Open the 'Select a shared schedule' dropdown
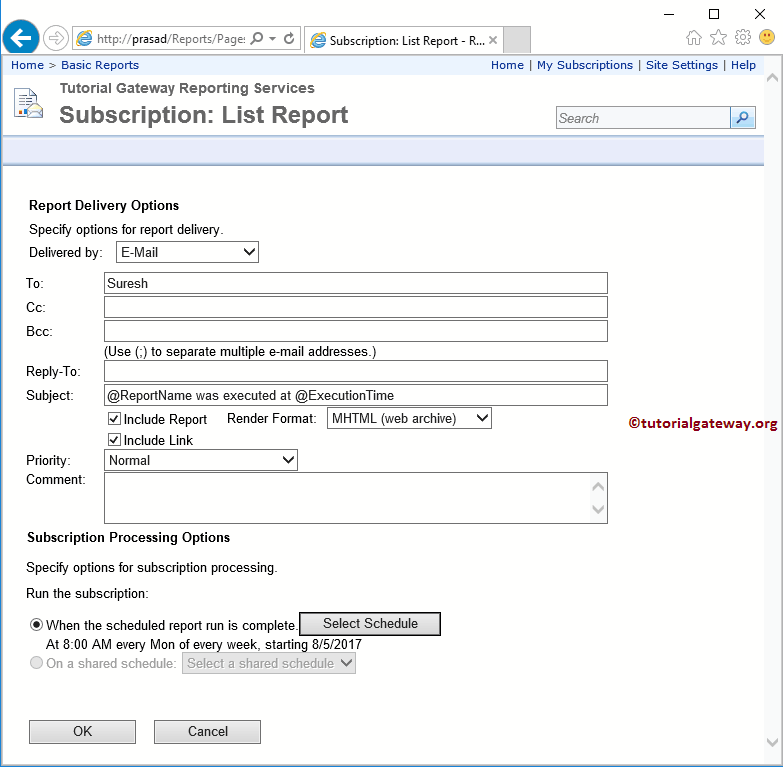Viewport: 783px width, 767px height. 269,663
